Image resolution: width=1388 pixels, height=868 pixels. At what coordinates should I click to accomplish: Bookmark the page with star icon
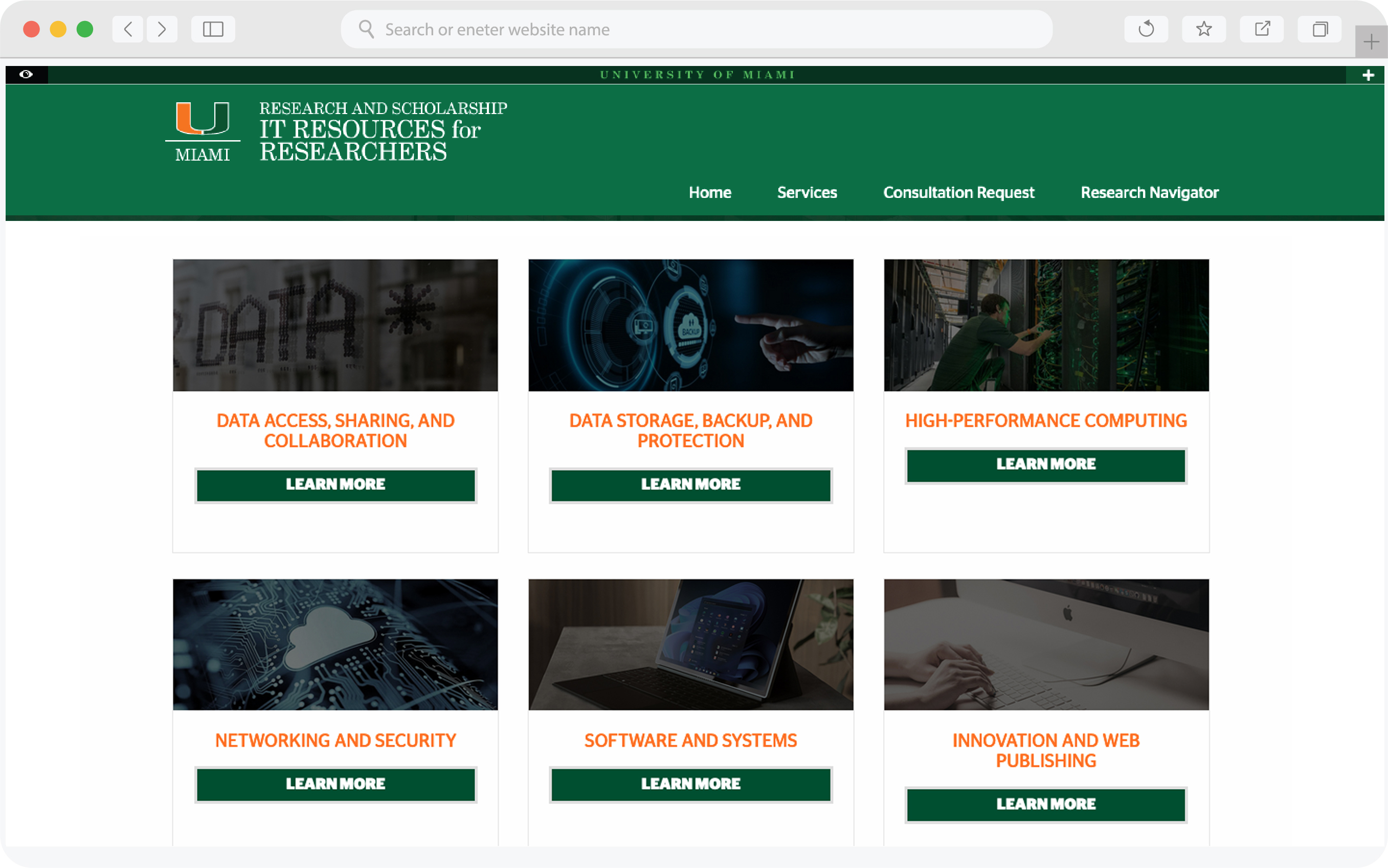point(1204,29)
